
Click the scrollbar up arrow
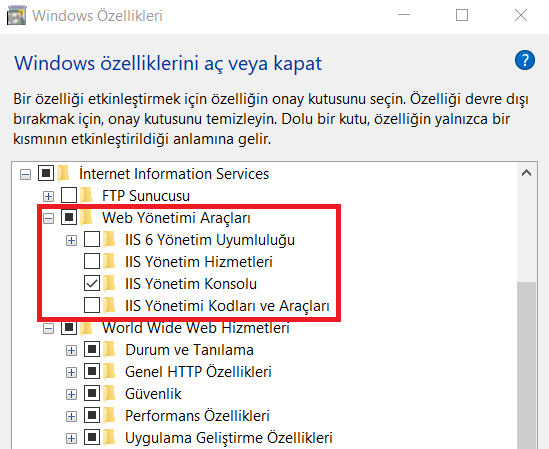pos(527,173)
